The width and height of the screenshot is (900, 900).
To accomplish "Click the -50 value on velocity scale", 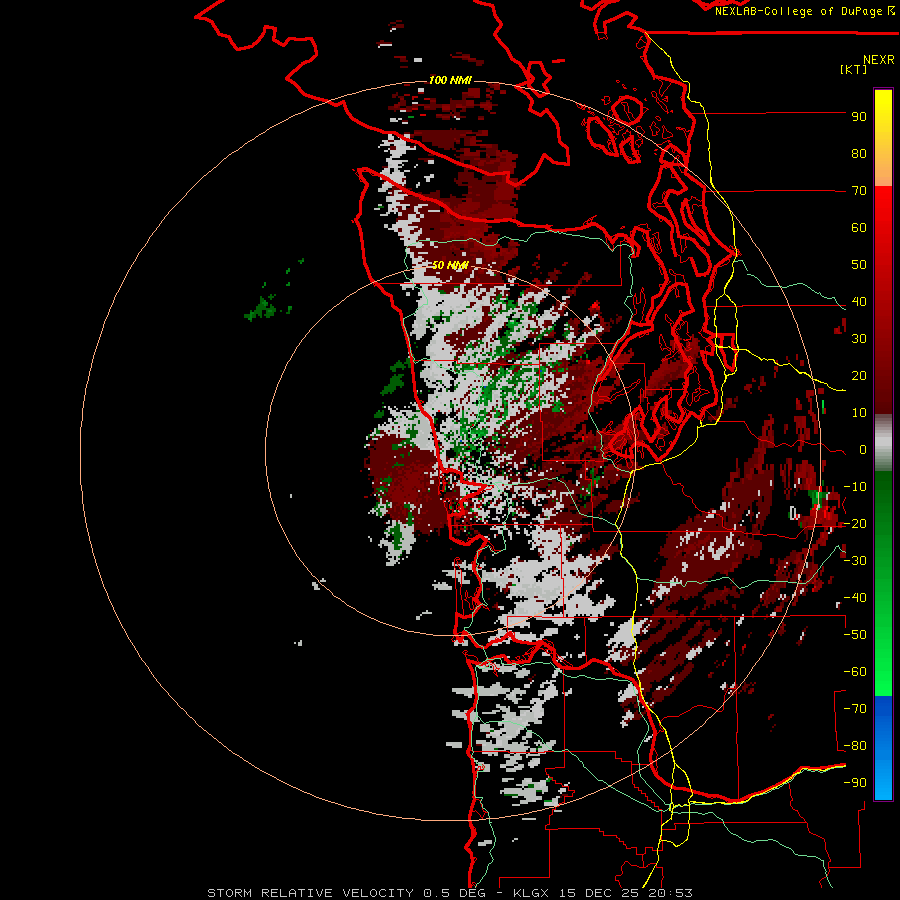I will tap(855, 635).
